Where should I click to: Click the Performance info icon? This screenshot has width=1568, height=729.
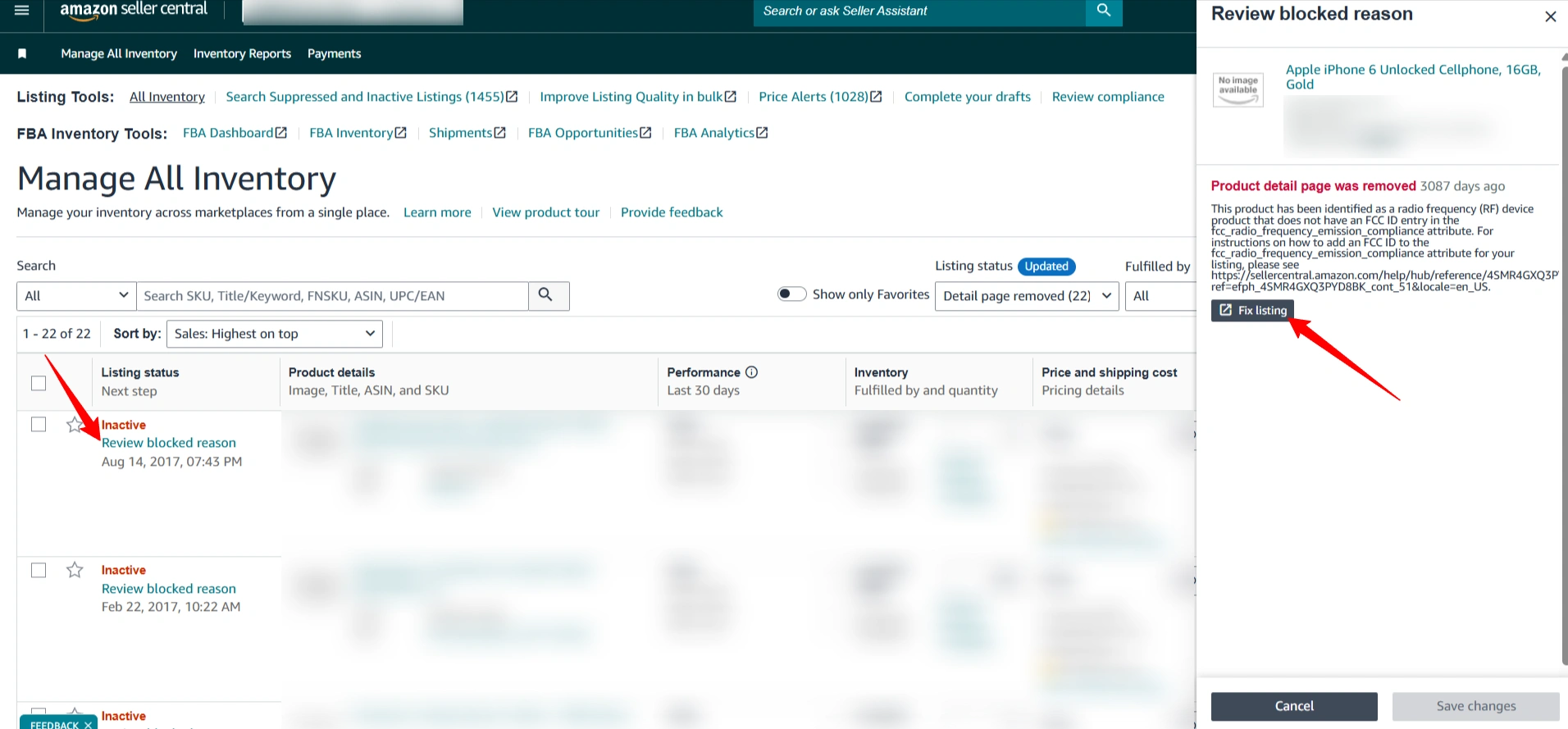pos(751,372)
